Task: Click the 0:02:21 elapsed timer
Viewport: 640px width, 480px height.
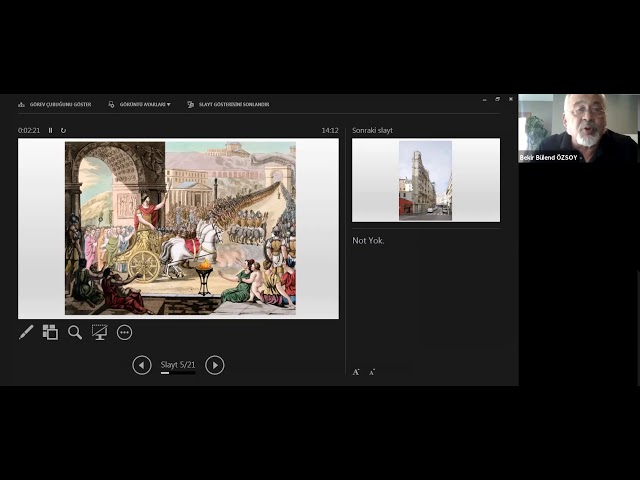Action: pos(29,130)
